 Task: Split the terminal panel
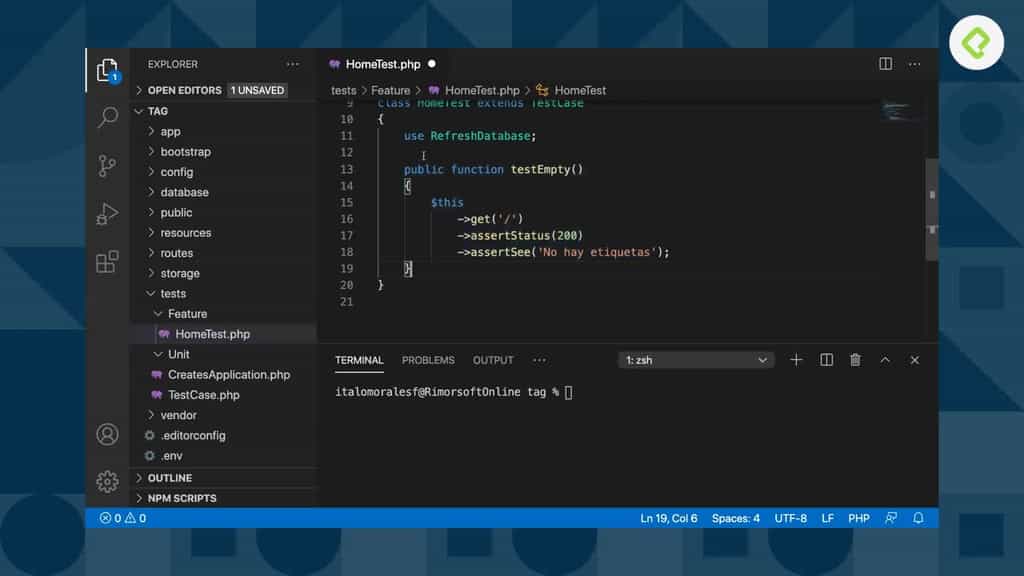[x=826, y=360]
